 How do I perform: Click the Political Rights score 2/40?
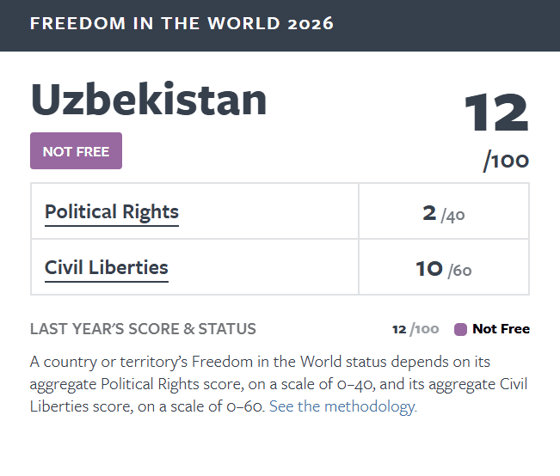click(444, 214)
